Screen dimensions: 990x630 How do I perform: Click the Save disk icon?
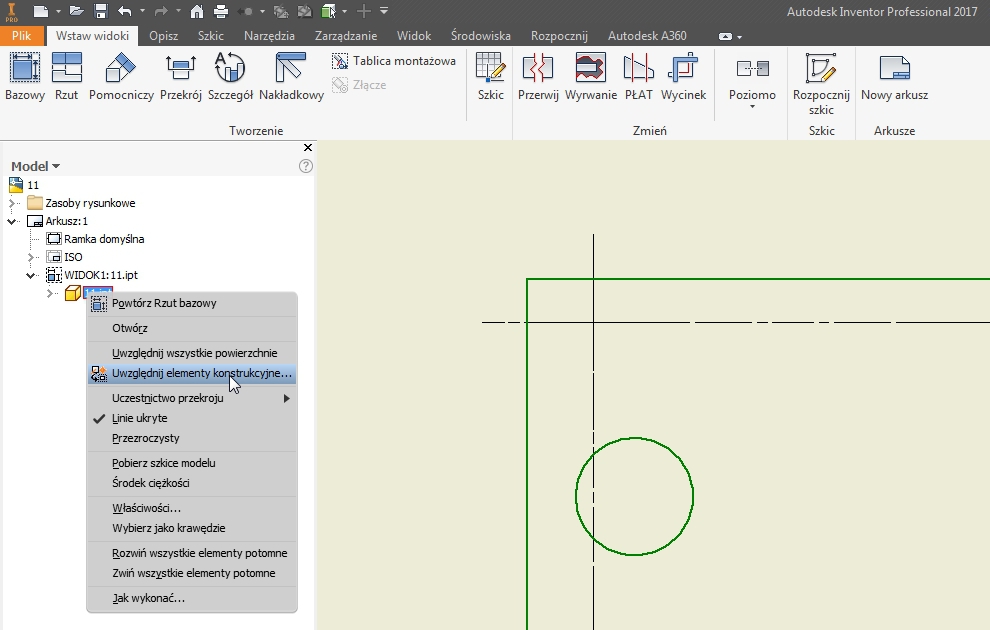point(100,11)
